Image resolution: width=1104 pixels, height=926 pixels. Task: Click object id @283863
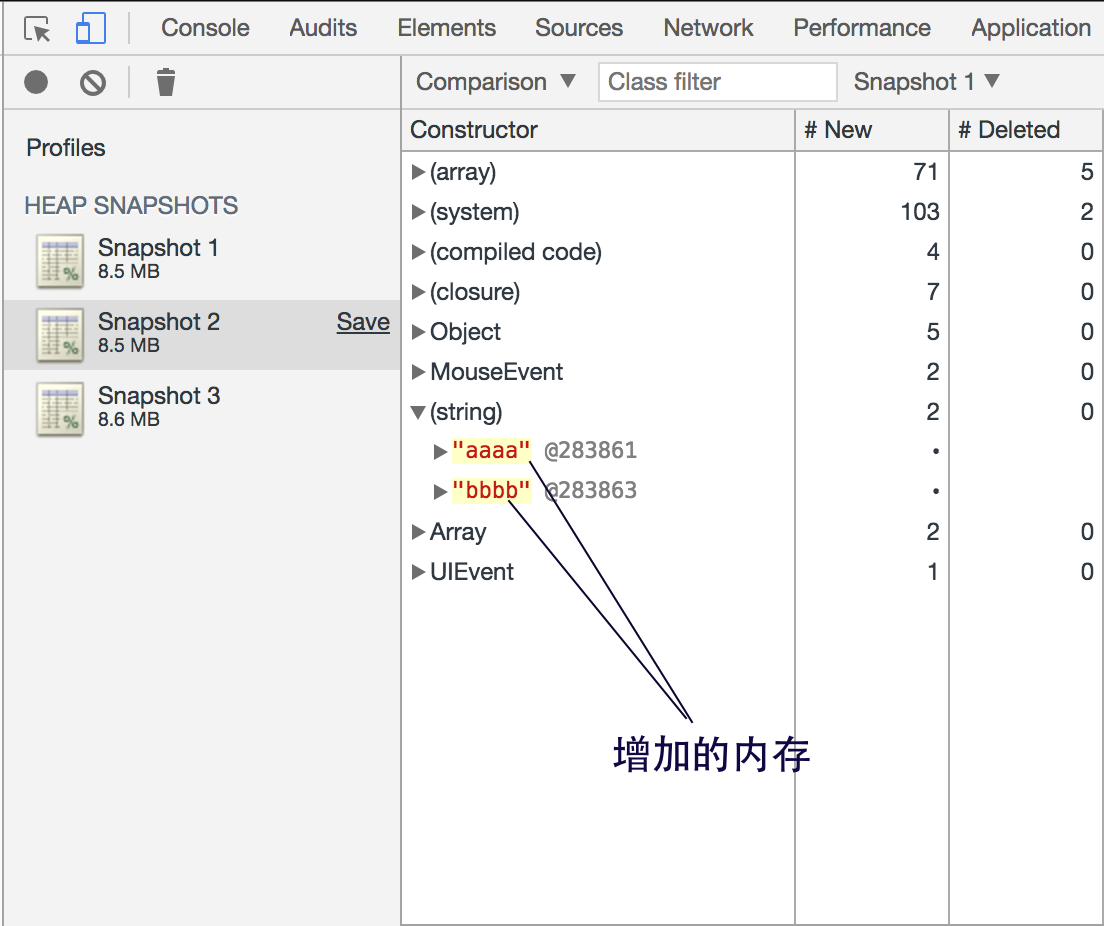pos(590,490)
